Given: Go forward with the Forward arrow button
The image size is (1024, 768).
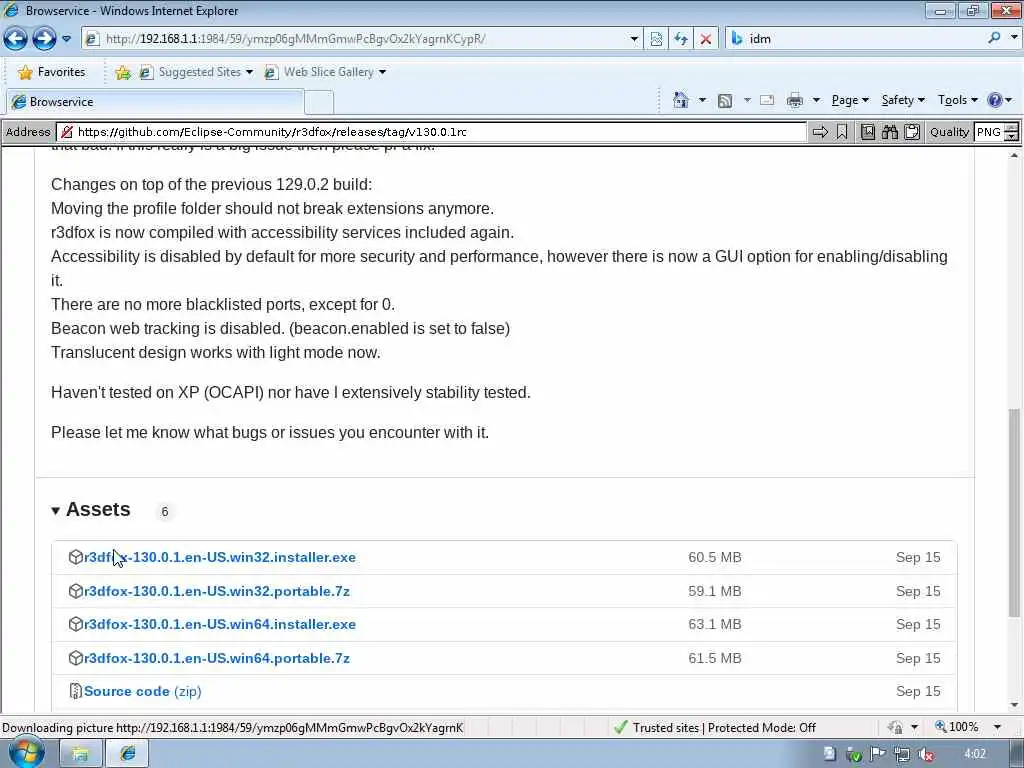Looking at the screenshot, I should pos(44,39).
